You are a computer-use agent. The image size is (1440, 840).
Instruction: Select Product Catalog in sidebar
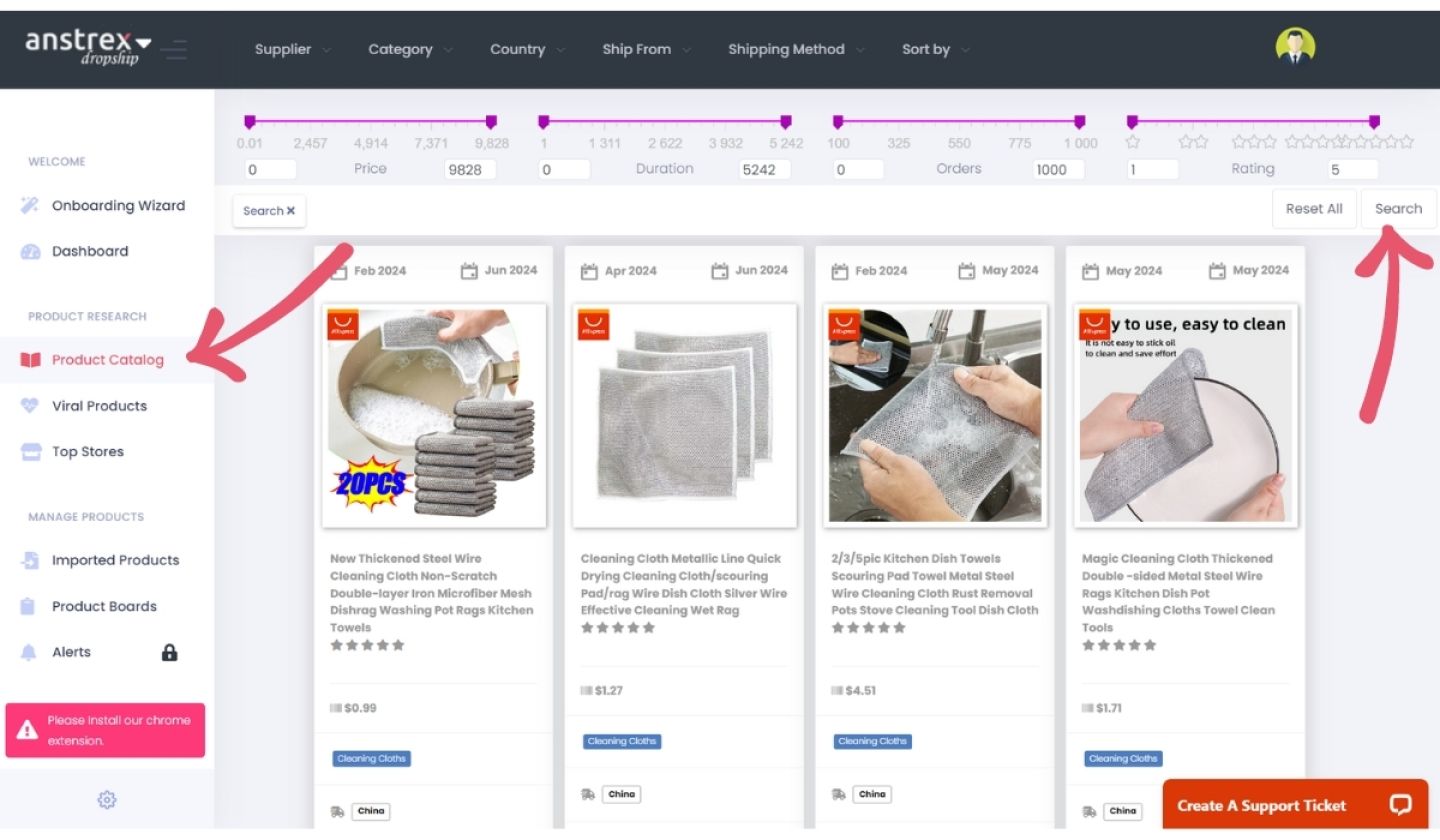click(107, 360)
